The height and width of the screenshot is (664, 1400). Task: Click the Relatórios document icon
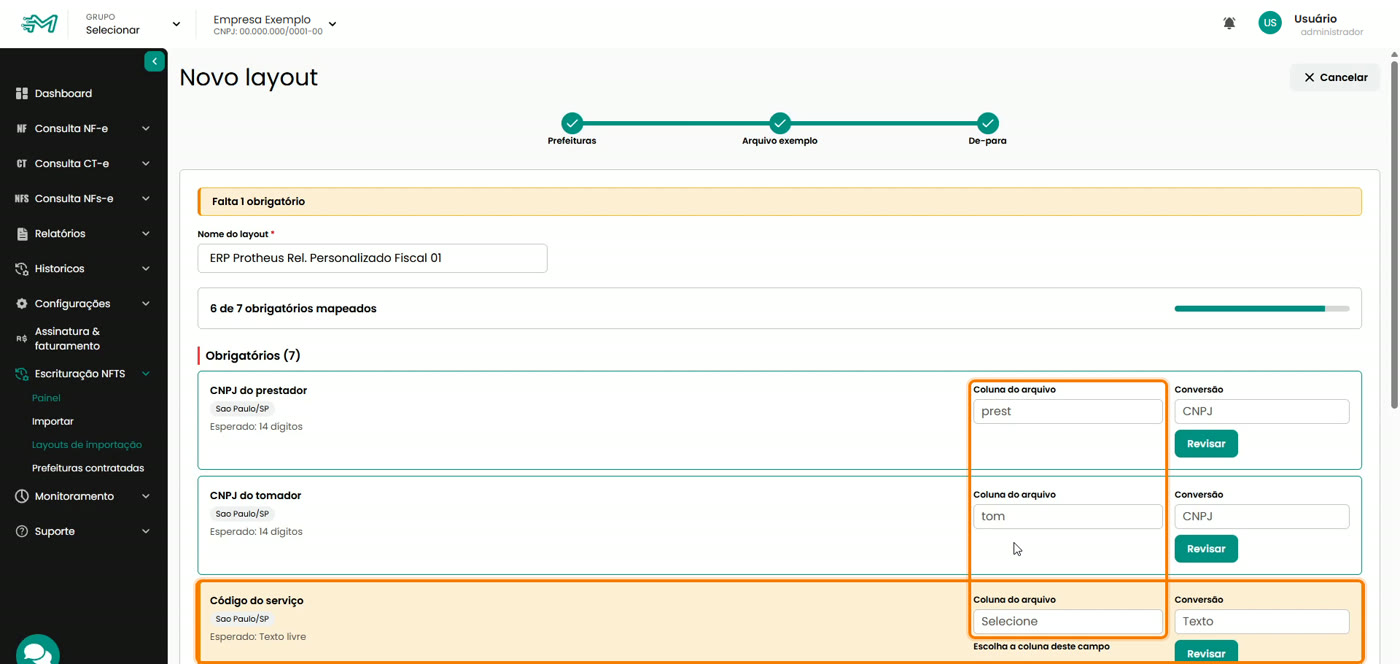click(x=22, y=234)
